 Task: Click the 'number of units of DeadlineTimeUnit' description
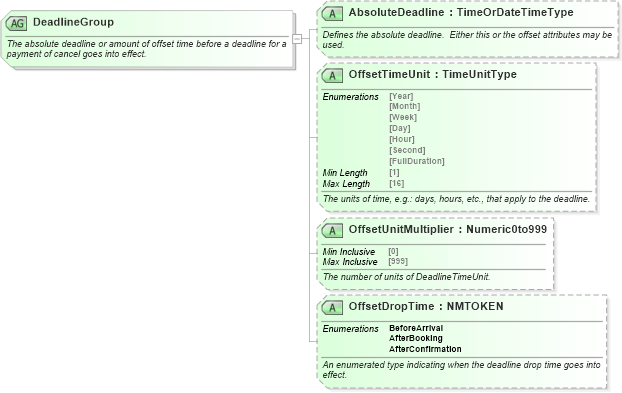click(406, 277)
